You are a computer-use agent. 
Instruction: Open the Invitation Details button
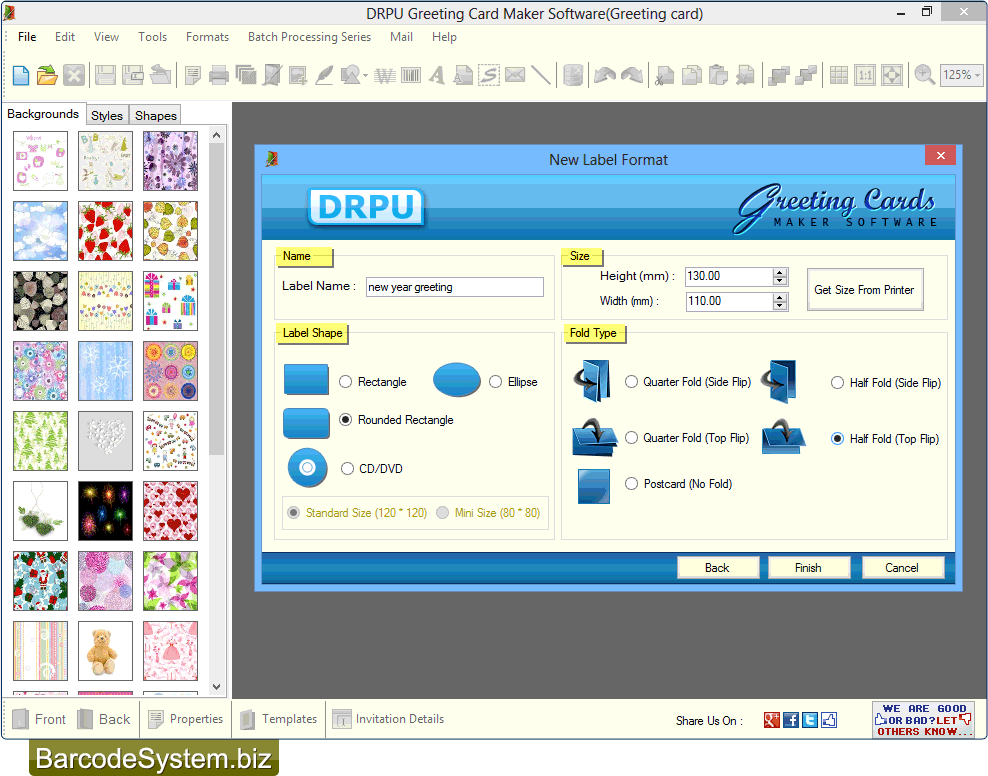tap(388, 719)
